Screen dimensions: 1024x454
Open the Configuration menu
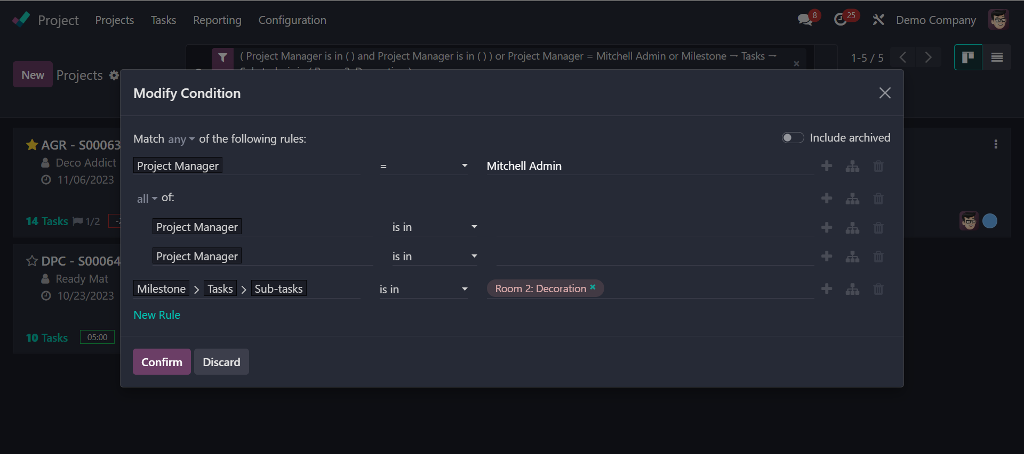(x=292, y=20)
